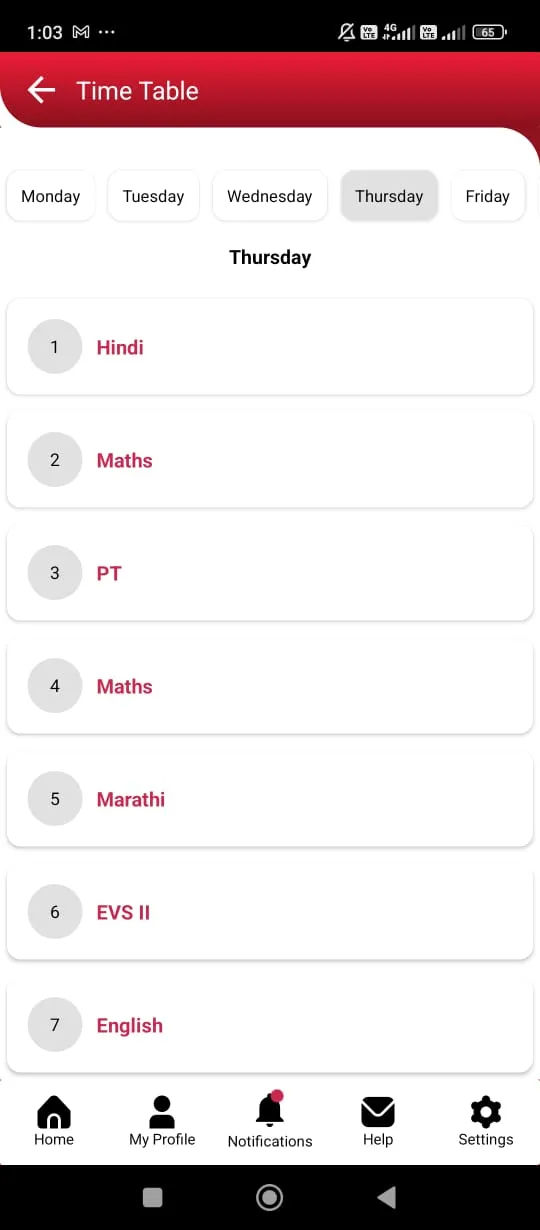Select the Wednesday day tab
This screenshot has height=1230, width=540.
[x=270, y=196]
